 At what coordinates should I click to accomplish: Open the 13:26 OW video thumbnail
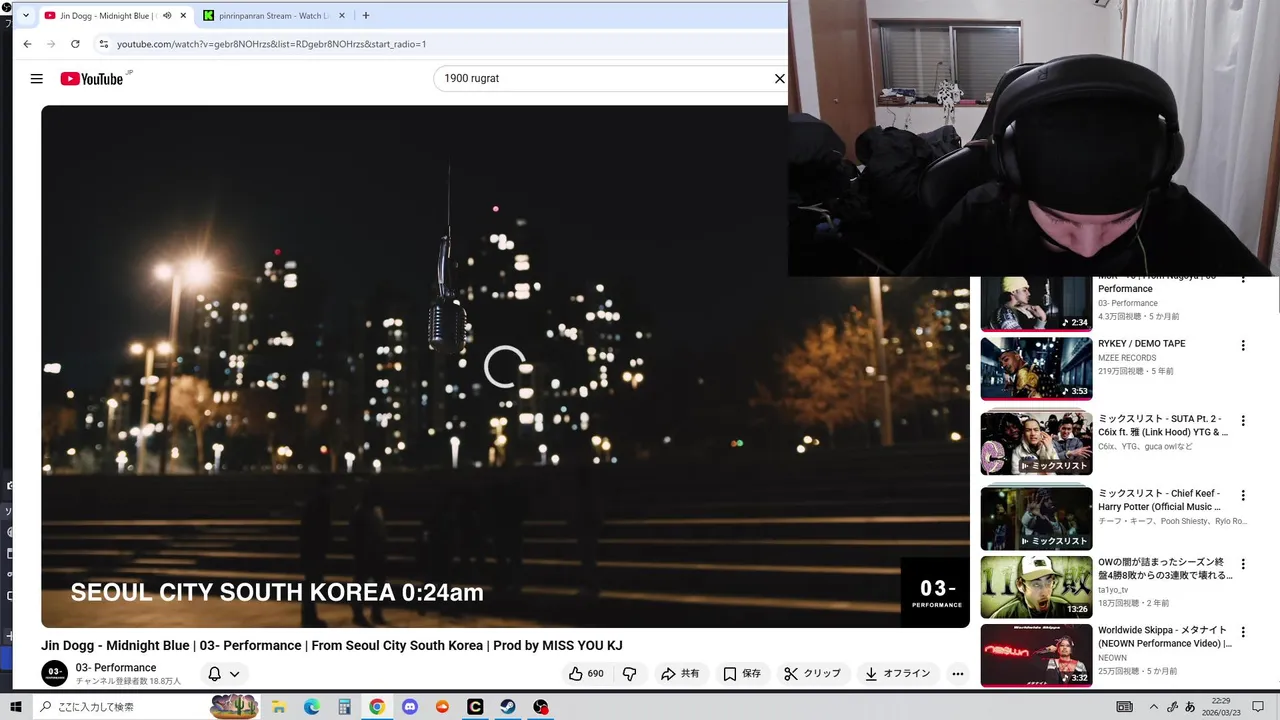[1036, 587]
